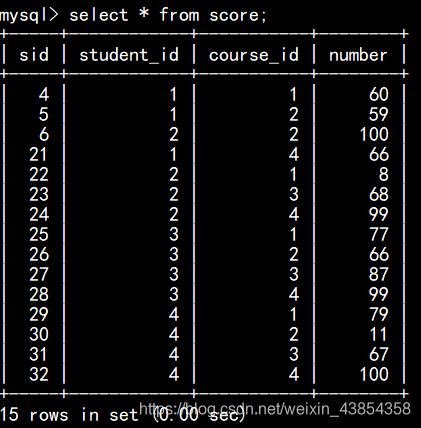Click sid value 28
The width and height of the screenshot is (421, 428).
coord(39,294)
